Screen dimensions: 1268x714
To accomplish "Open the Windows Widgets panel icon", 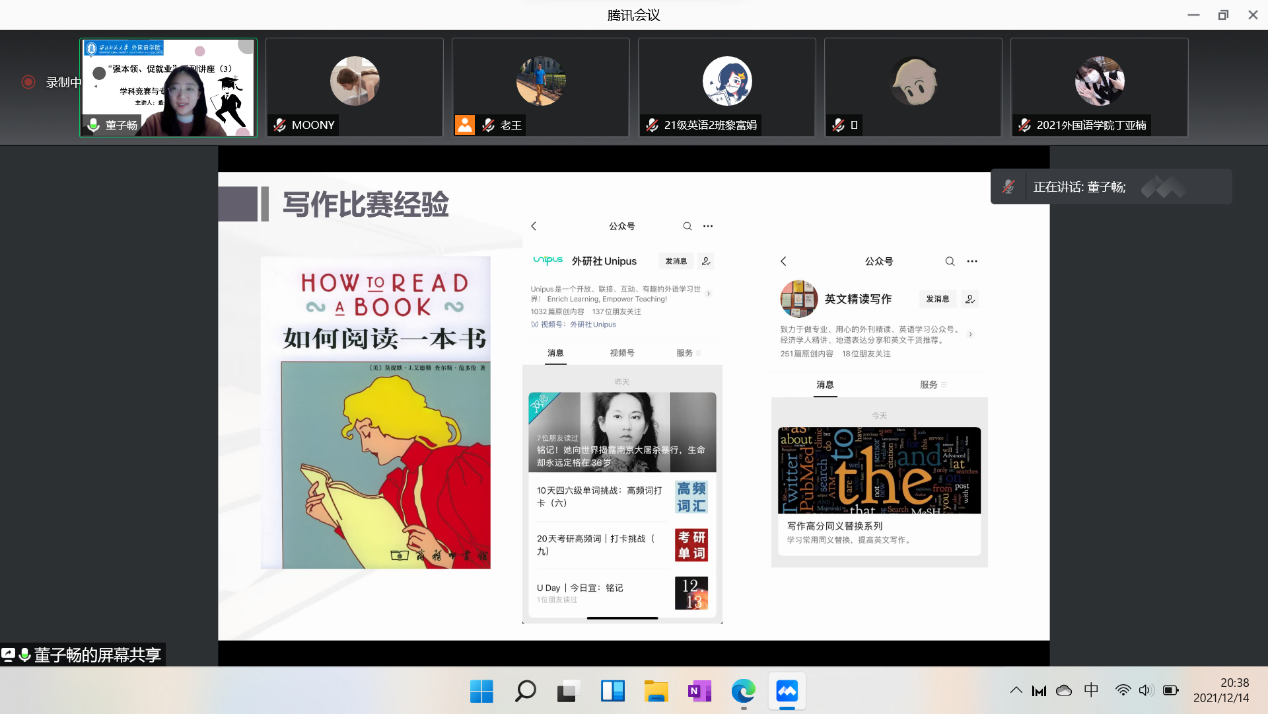I will pyautogui.click(x=612, y=691).
